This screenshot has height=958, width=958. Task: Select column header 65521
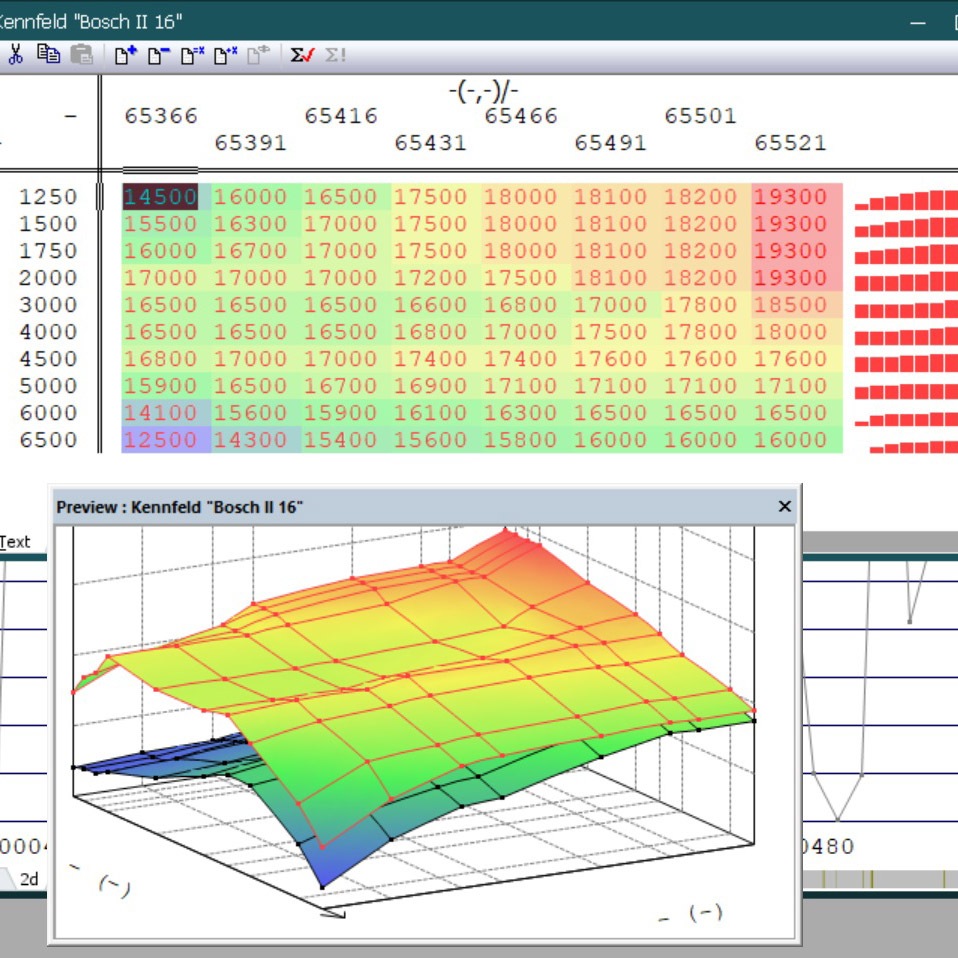point(791,142)
